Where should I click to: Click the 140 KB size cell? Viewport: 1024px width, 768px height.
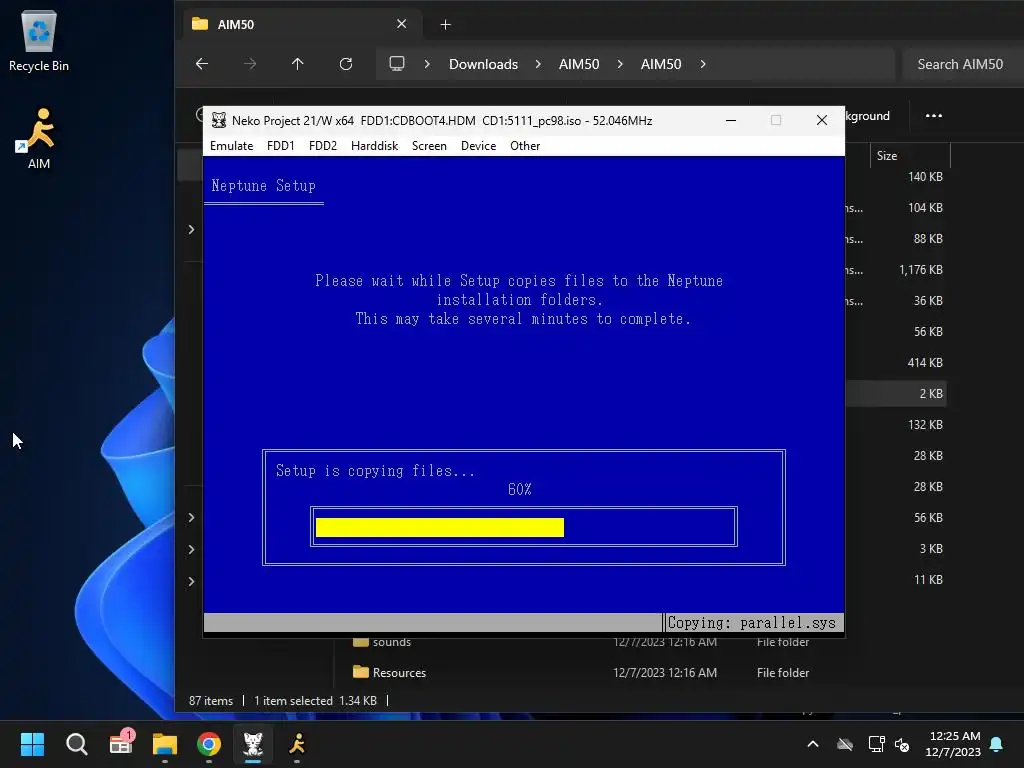coord(925,176)
